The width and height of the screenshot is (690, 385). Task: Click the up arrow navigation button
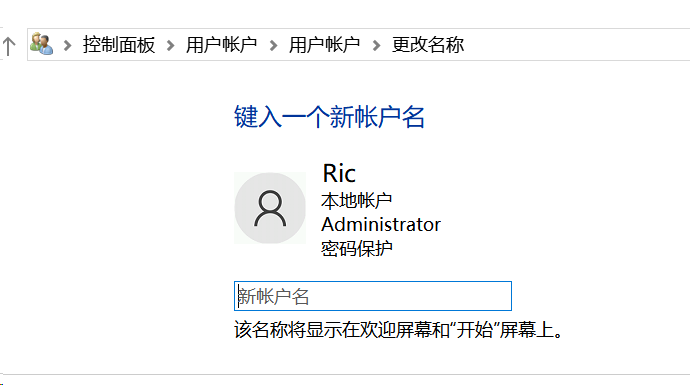[8, 46]
